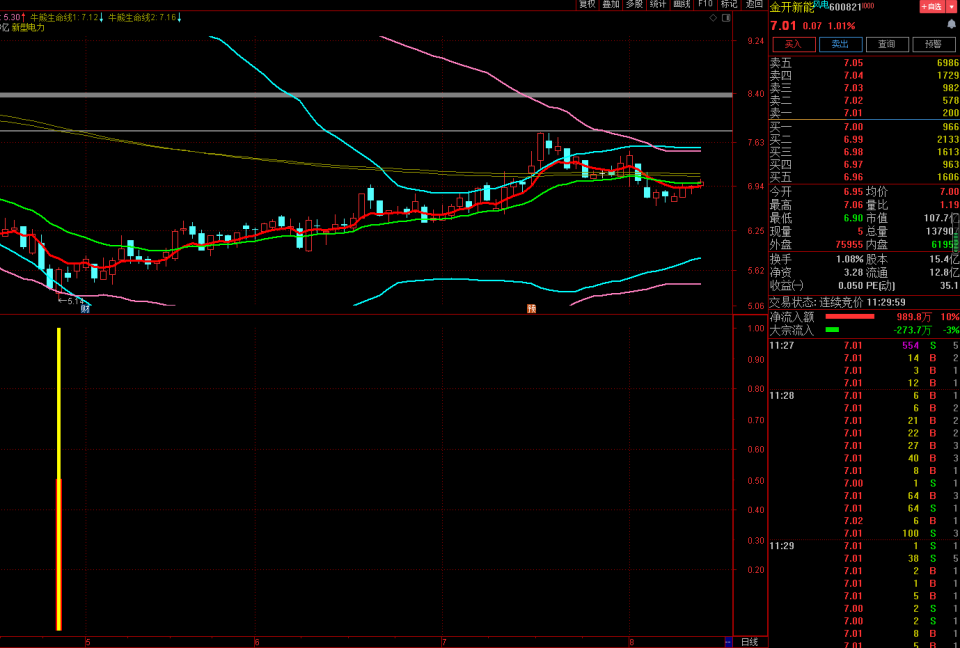Open the 预警 alert button
Image resolution: width=960 pixels, height=648 pixels.
tap(934, 44)
